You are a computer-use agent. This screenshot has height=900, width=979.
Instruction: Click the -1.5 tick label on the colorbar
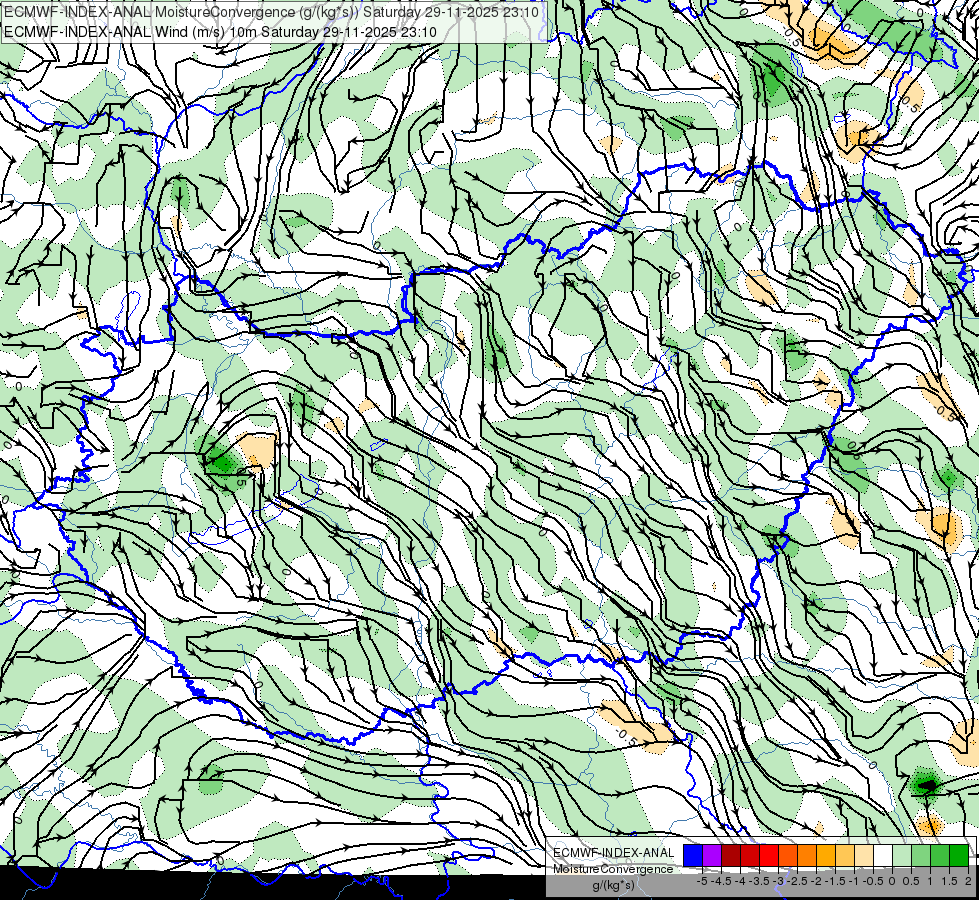click(x=835, y=881)
